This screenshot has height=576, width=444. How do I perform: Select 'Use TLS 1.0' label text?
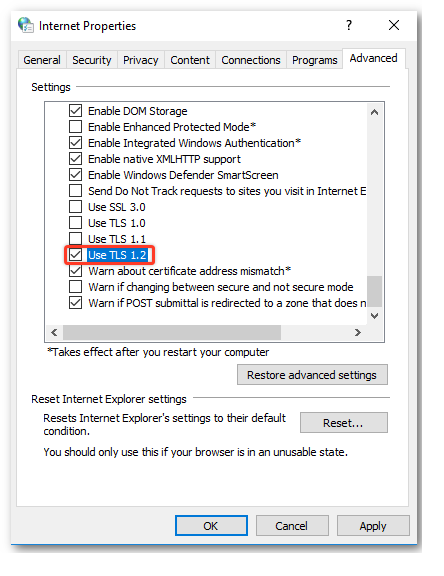(117, 223)
